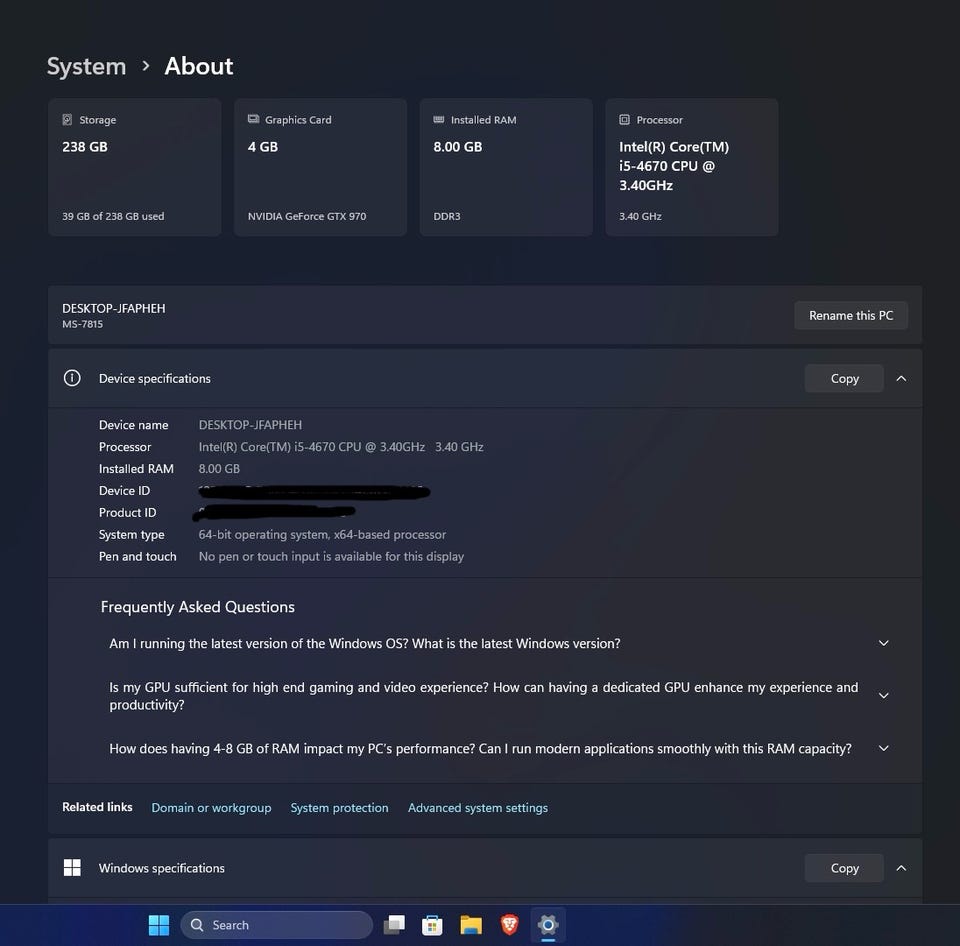Click the NVIDIA GeForce GTX 970 card
This screenshot has width=960, height=946.
point(320,167)
